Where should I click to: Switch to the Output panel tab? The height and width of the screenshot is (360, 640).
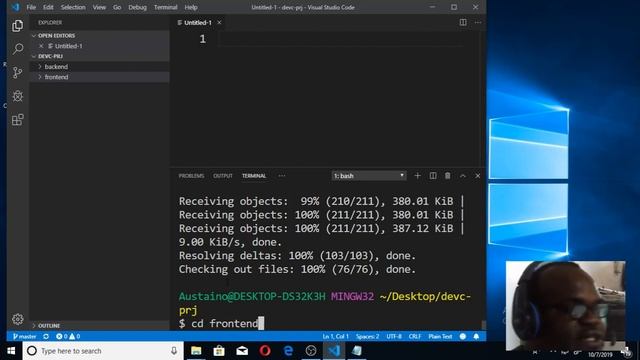click(223, 176)
